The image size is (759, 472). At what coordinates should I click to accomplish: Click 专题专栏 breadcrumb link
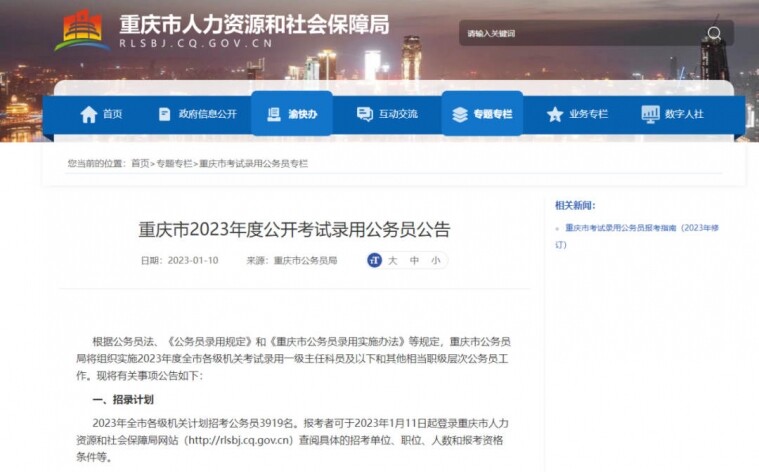(x=174, y=164)
